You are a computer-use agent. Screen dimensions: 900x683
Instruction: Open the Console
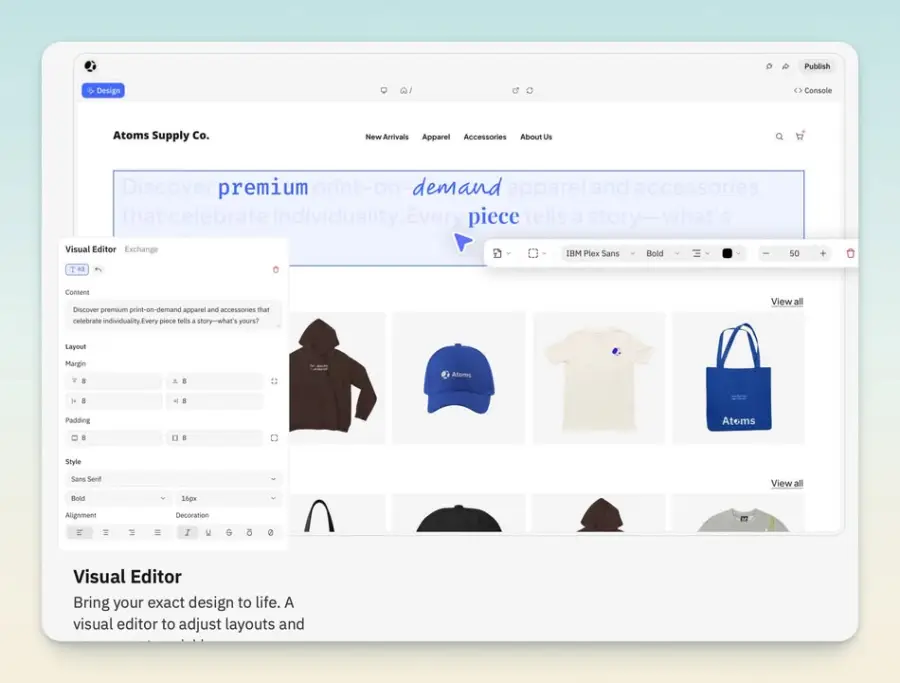tap(813, 90)
